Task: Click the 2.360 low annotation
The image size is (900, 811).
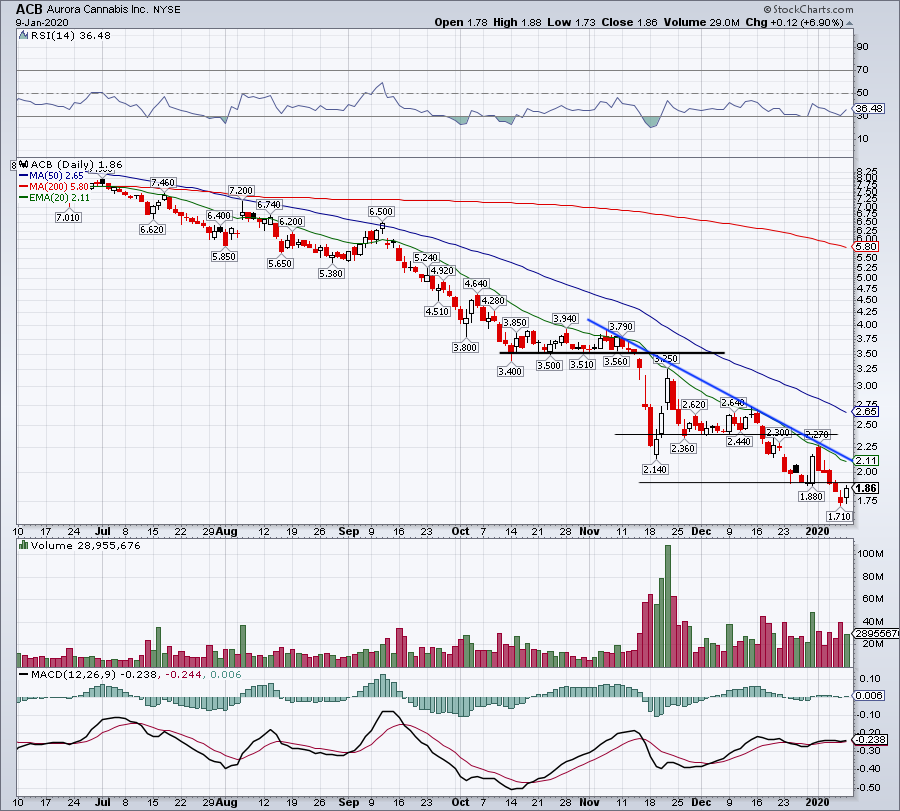Action: (683, 448)
